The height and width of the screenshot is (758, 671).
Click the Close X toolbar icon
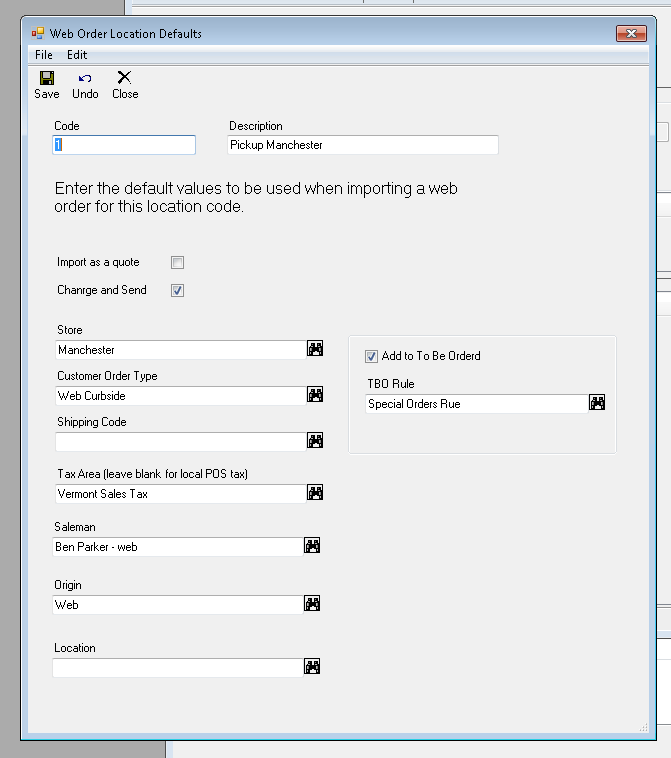coord(124,77)
